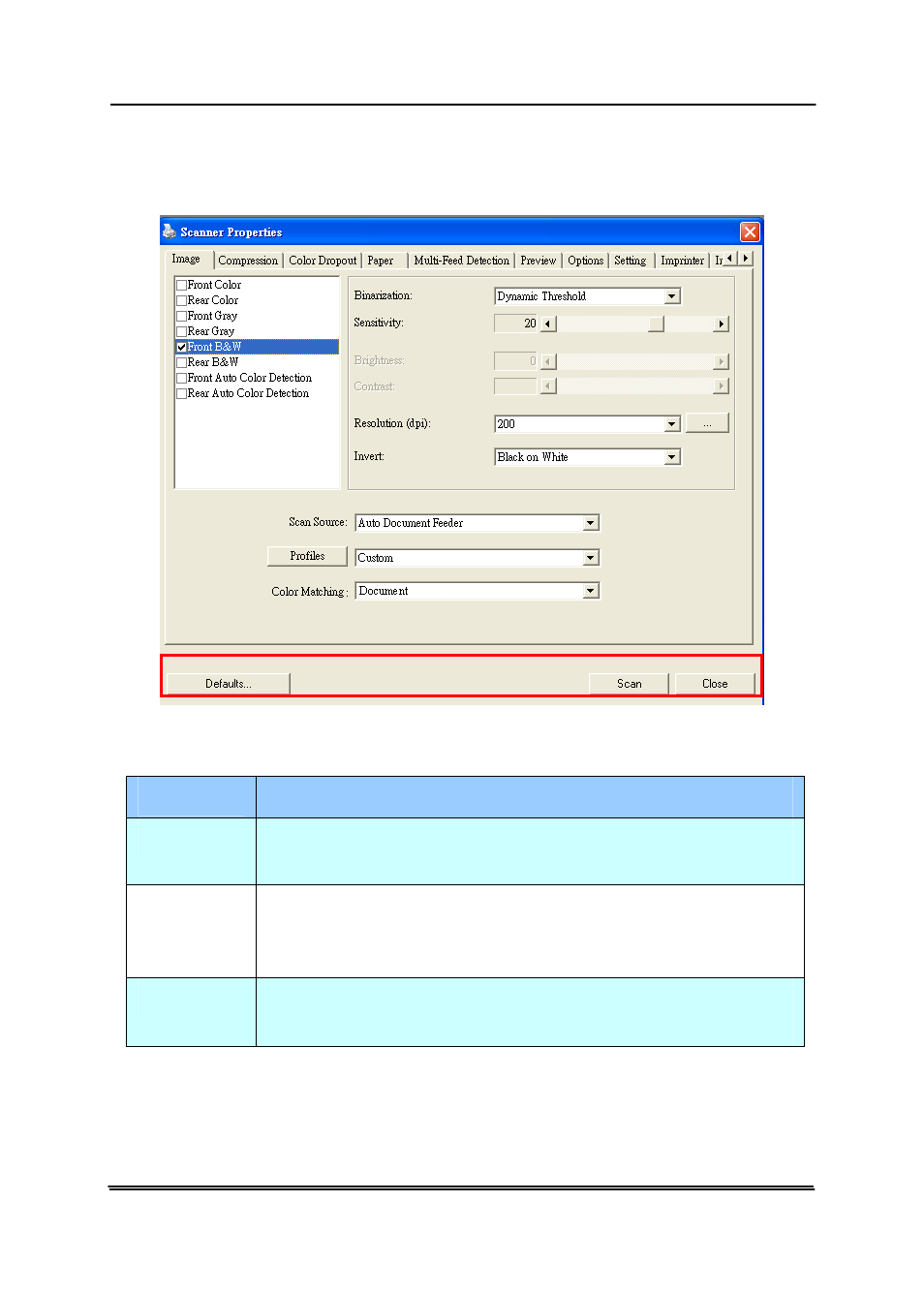Open the Color Dropout tab
This screenshot has width=924, height=1294.
click(x=323, y=261)
